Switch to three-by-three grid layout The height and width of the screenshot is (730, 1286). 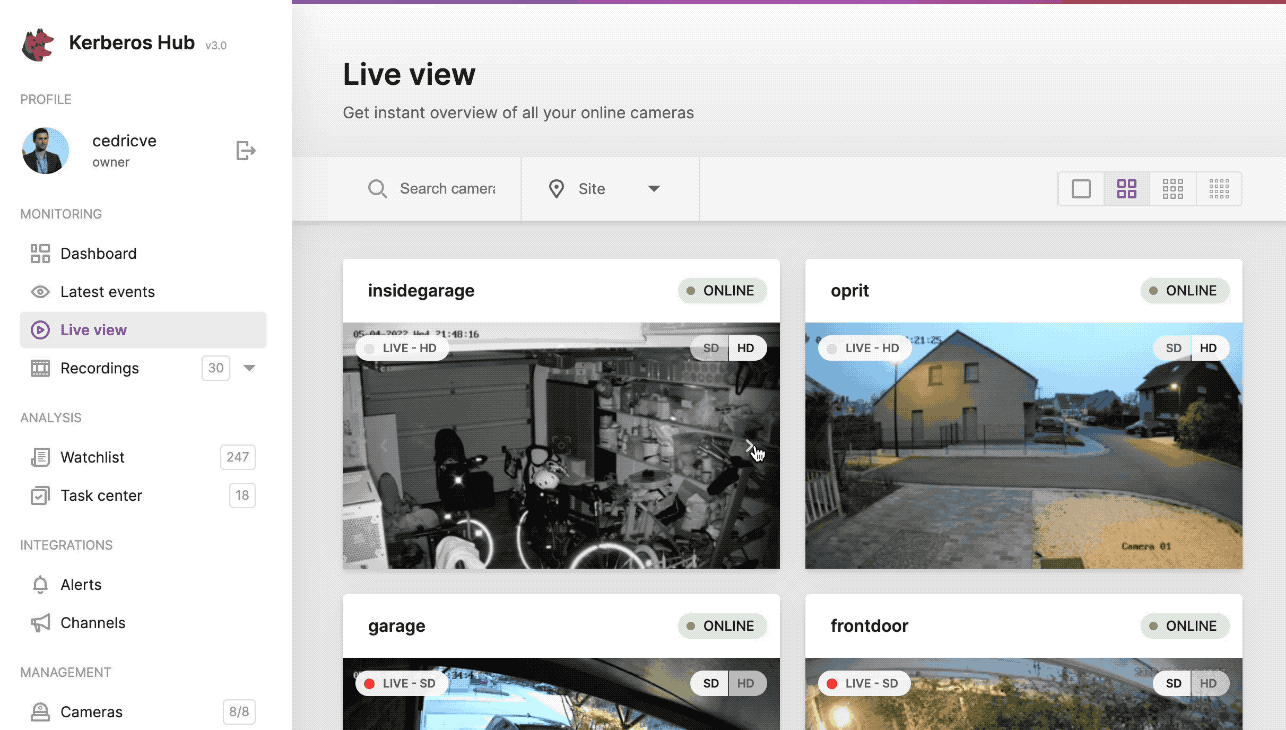click(1173, 189)
